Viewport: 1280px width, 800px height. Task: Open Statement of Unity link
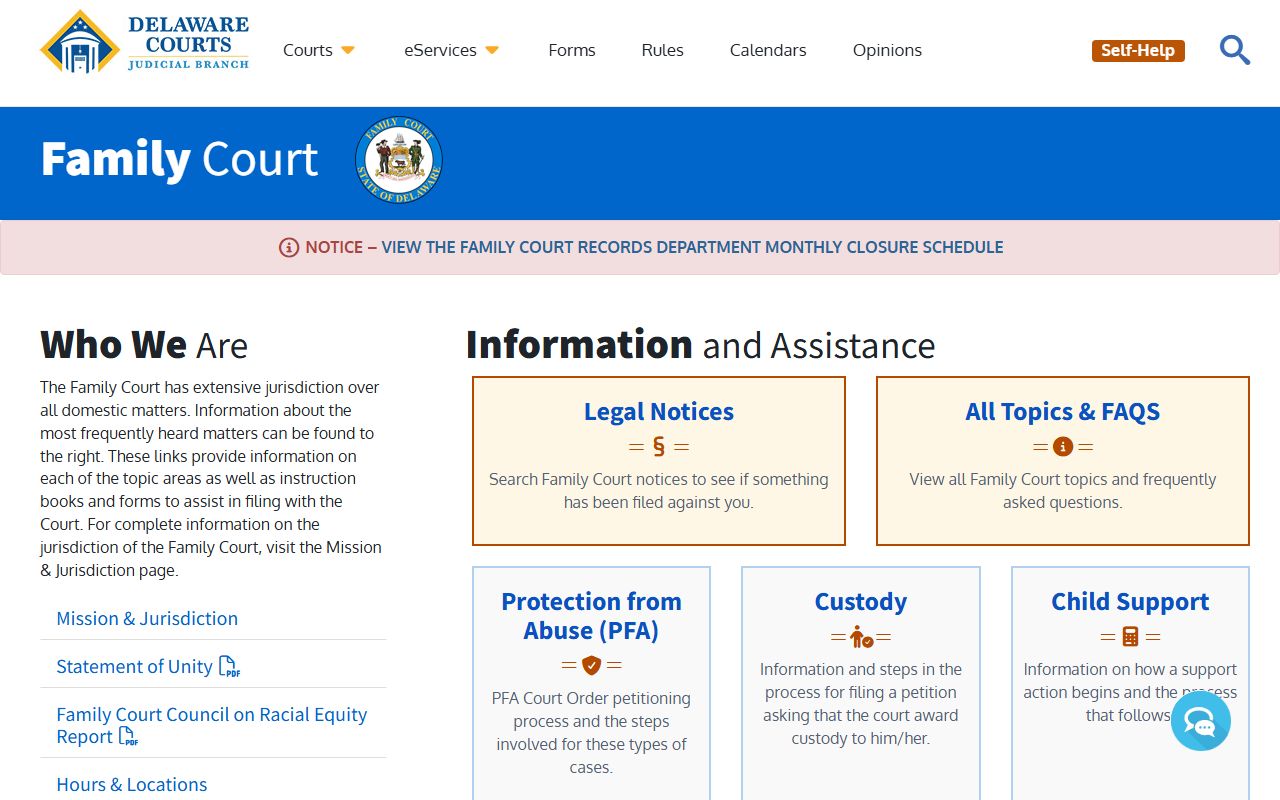(x=134, y=666)
